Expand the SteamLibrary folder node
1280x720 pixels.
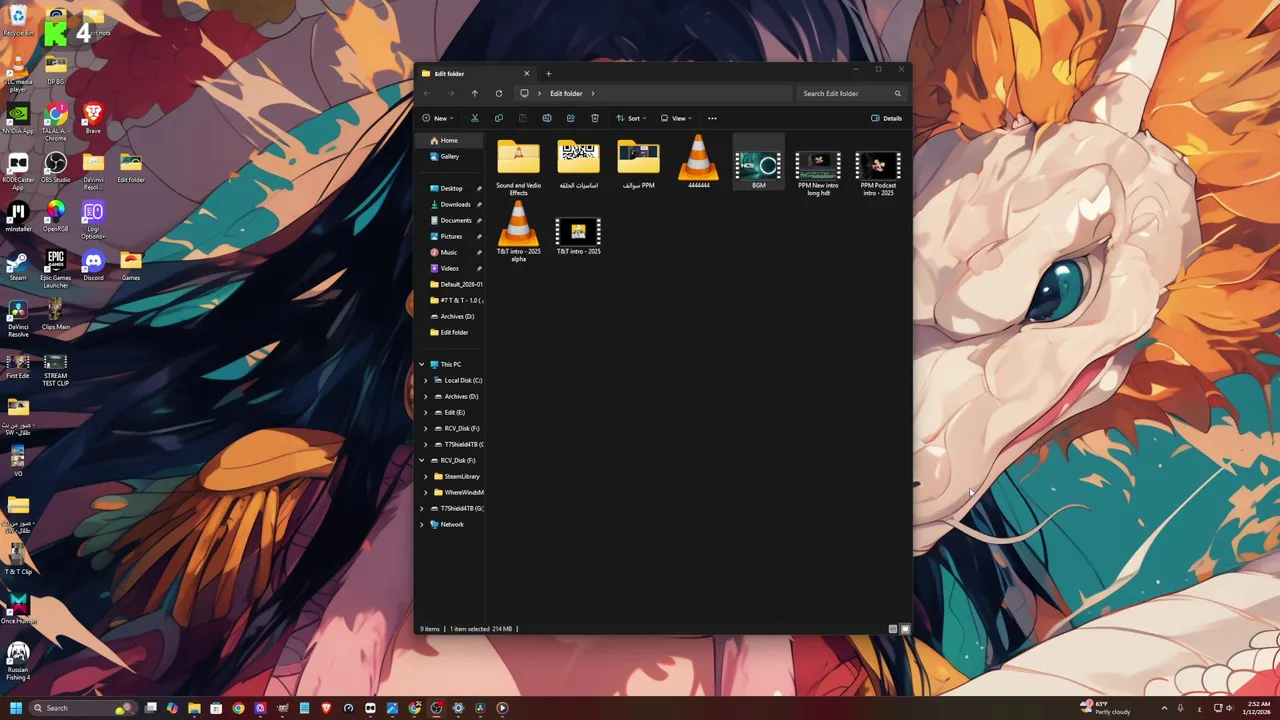[426, 476]
